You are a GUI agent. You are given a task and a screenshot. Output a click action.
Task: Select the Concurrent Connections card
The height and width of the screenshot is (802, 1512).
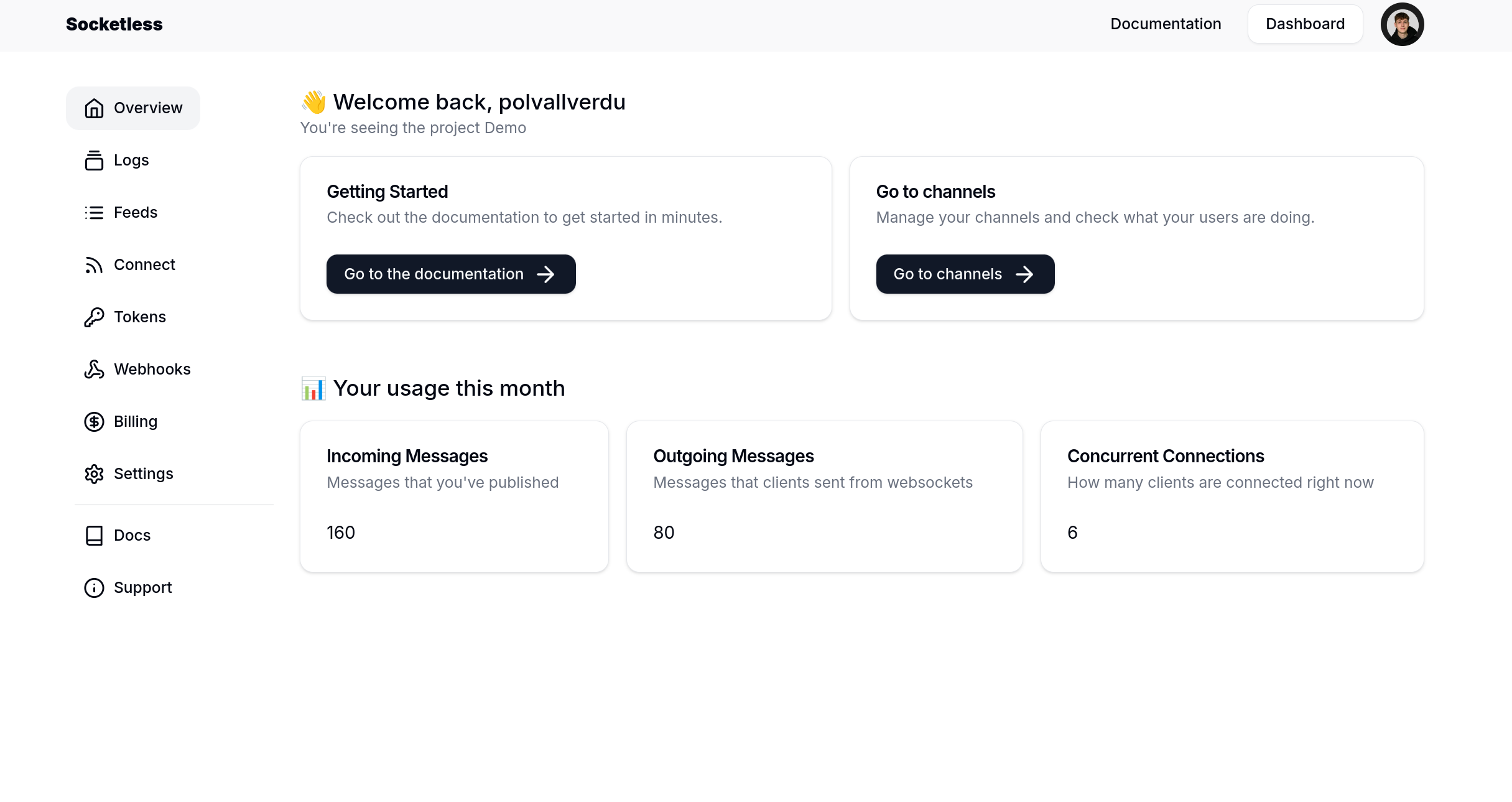1232,497
